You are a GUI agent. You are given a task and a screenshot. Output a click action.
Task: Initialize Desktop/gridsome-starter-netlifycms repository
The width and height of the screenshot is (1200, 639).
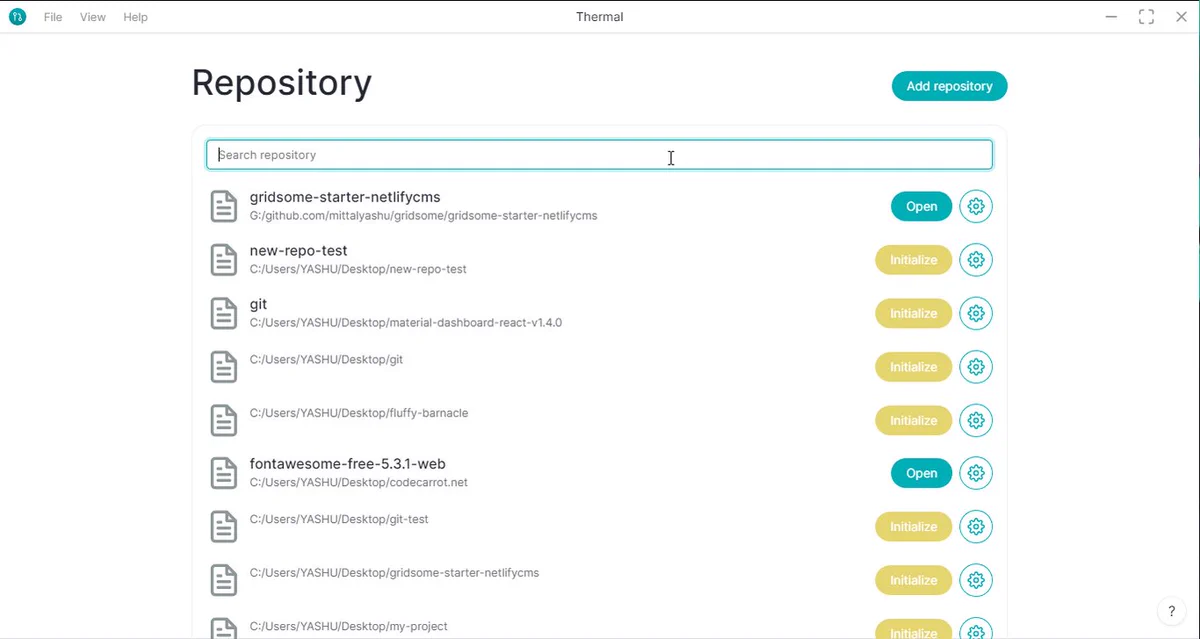[913, 580]
